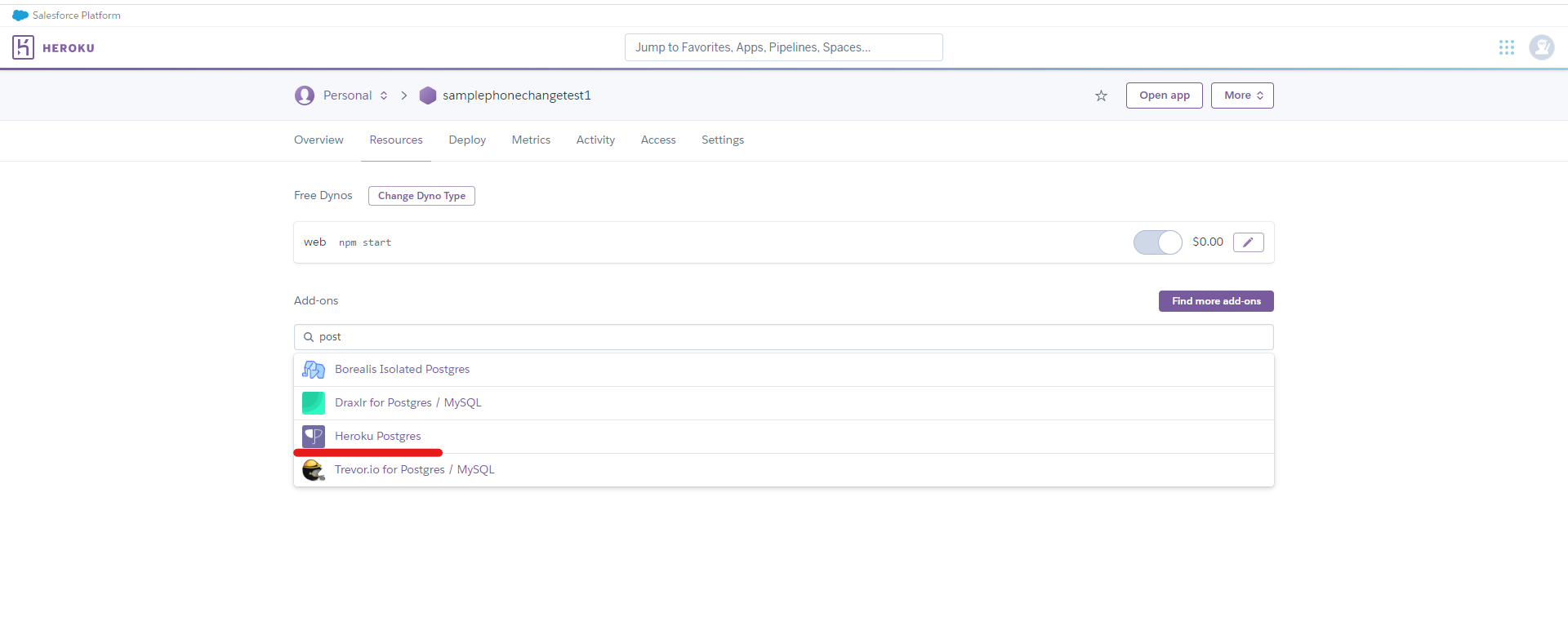Click the Personal account avatar icon
This screenshot has height=626, width=1568.
point(305,95)
